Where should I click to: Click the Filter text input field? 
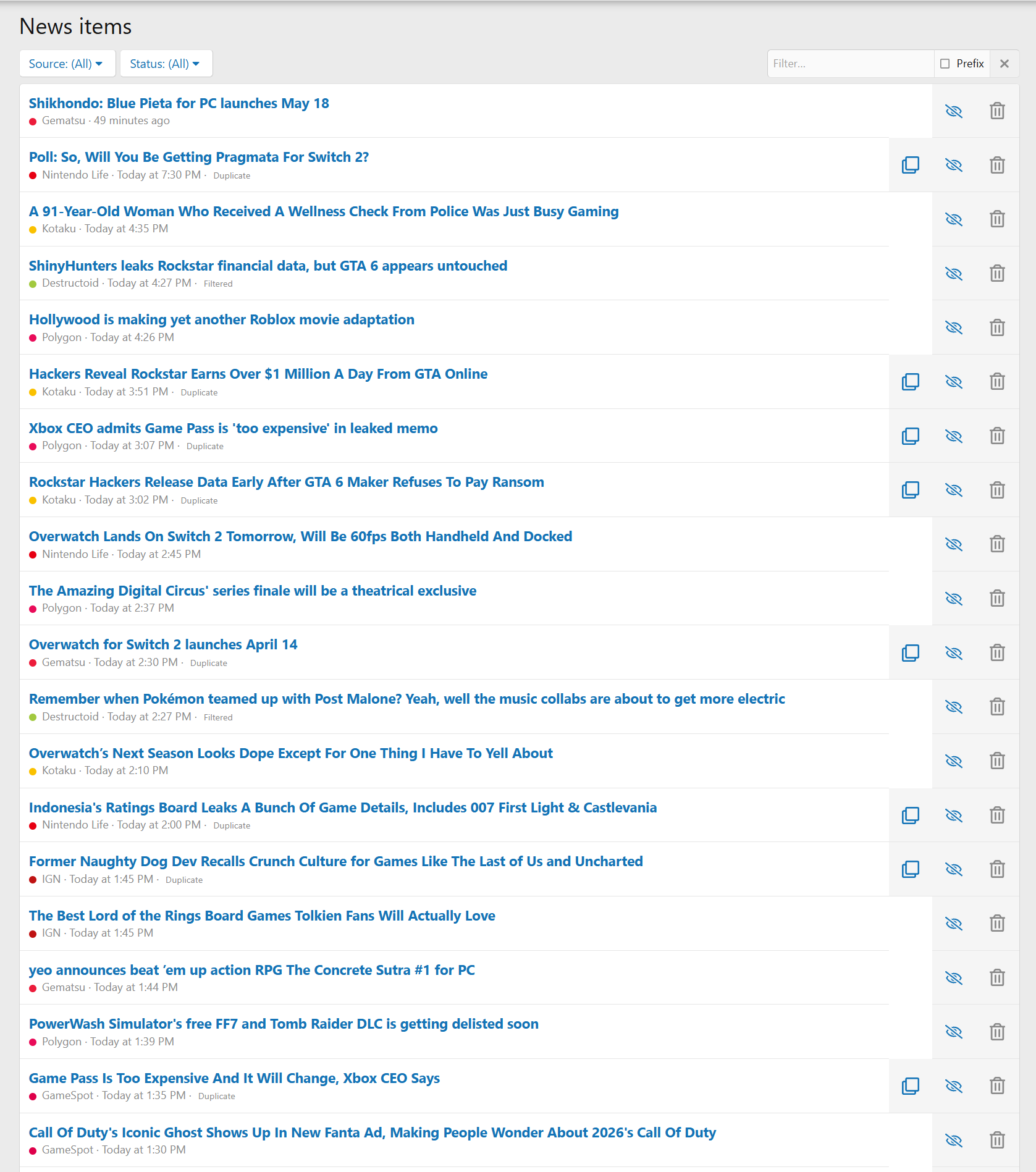(850, 64)
